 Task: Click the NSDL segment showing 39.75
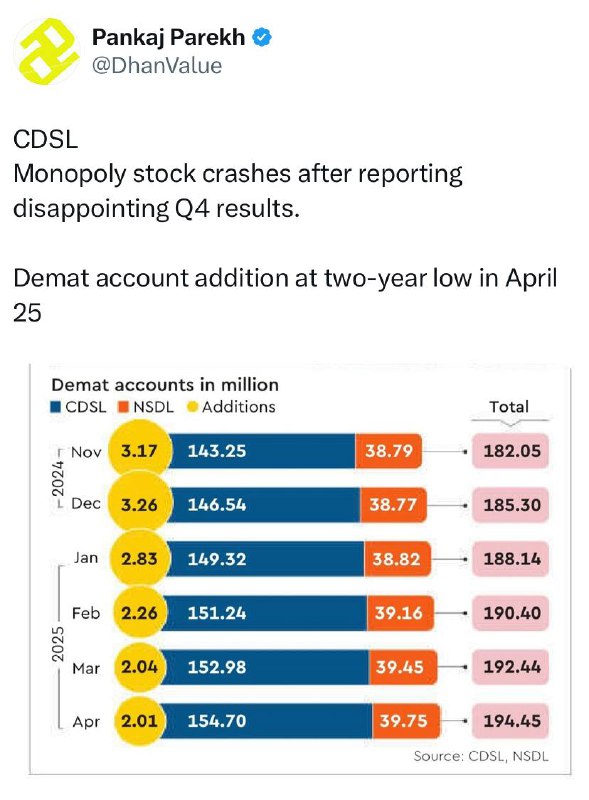(406, 721)
